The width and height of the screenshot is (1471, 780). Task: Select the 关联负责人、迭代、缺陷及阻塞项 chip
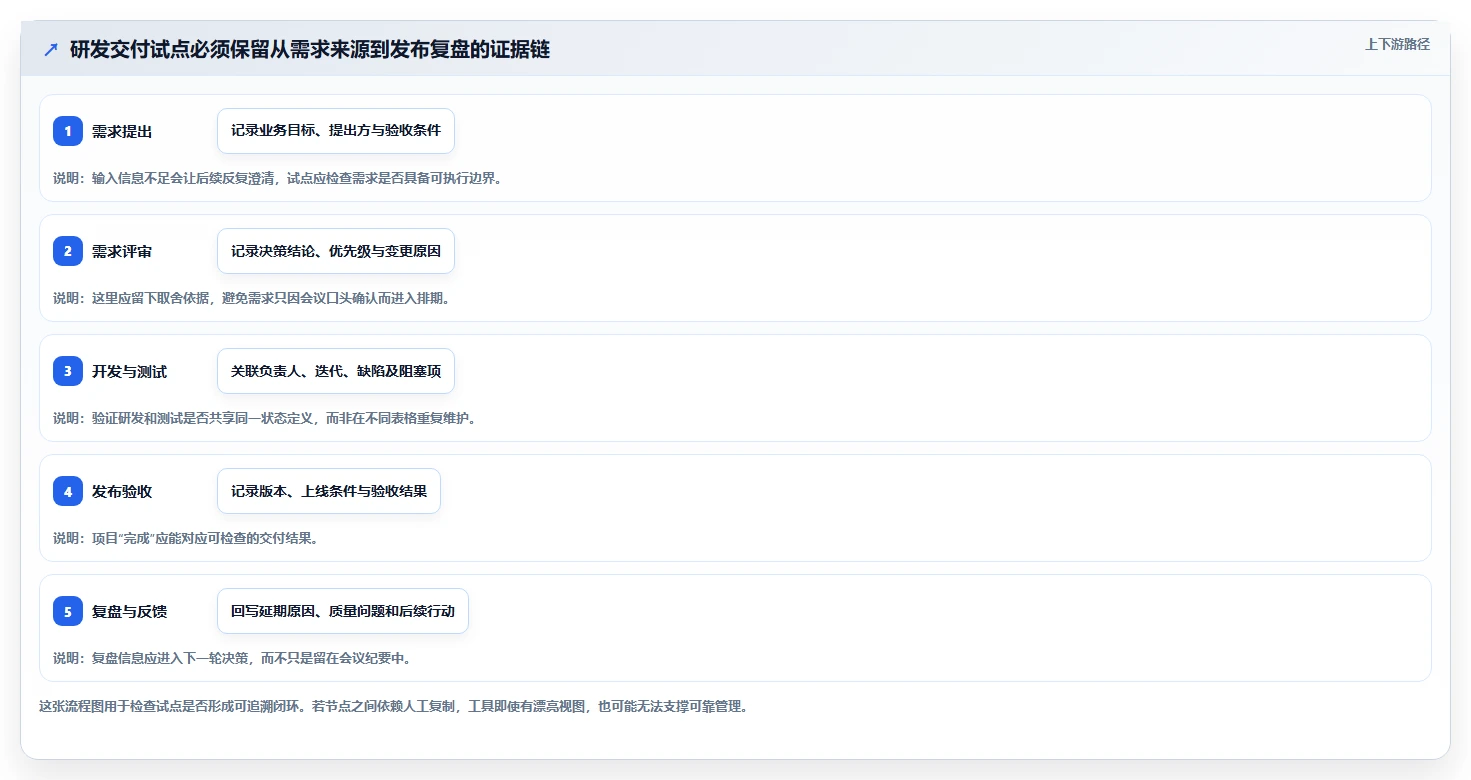(336, 371)
